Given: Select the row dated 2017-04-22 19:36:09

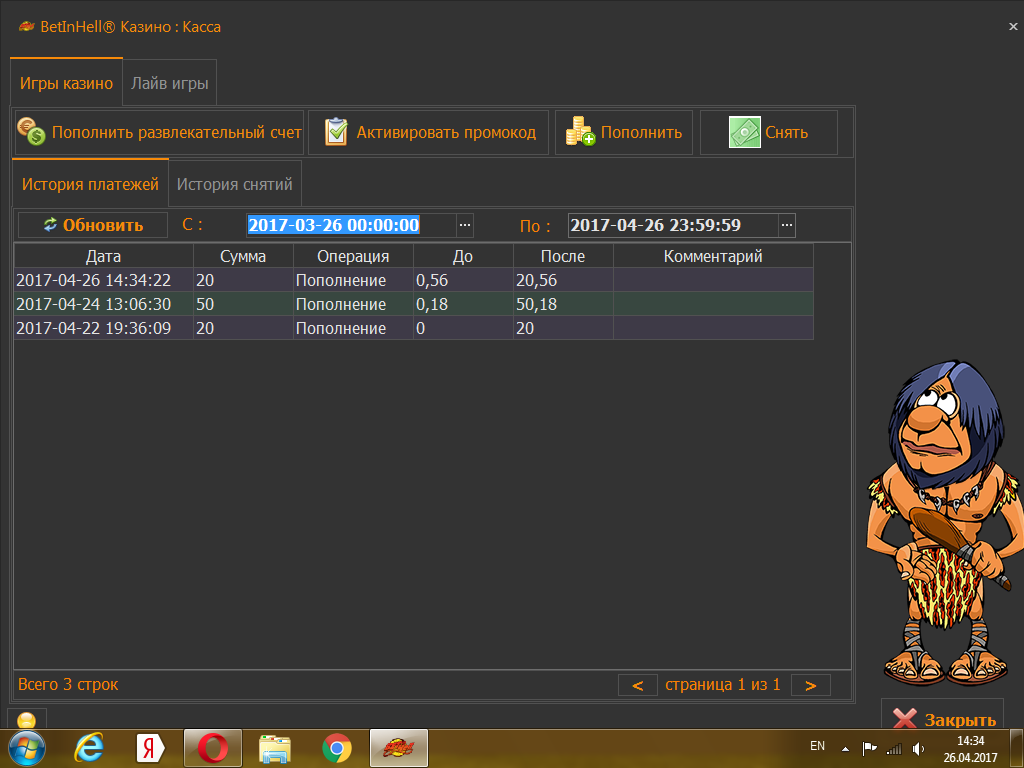Looking at the screenshot, I should tap(413, 328).
